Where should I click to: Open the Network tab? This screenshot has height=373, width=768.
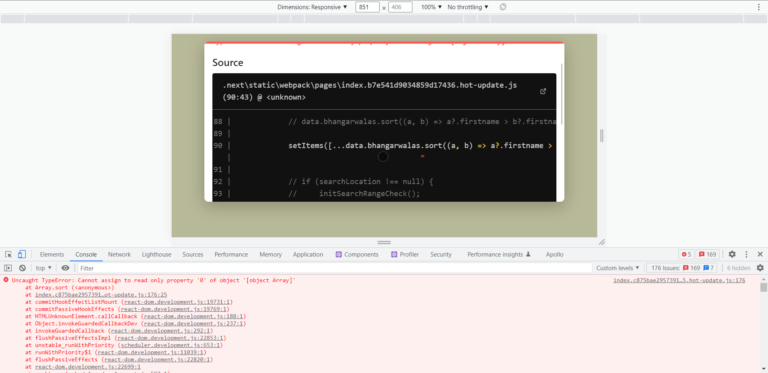click(120, 255)
